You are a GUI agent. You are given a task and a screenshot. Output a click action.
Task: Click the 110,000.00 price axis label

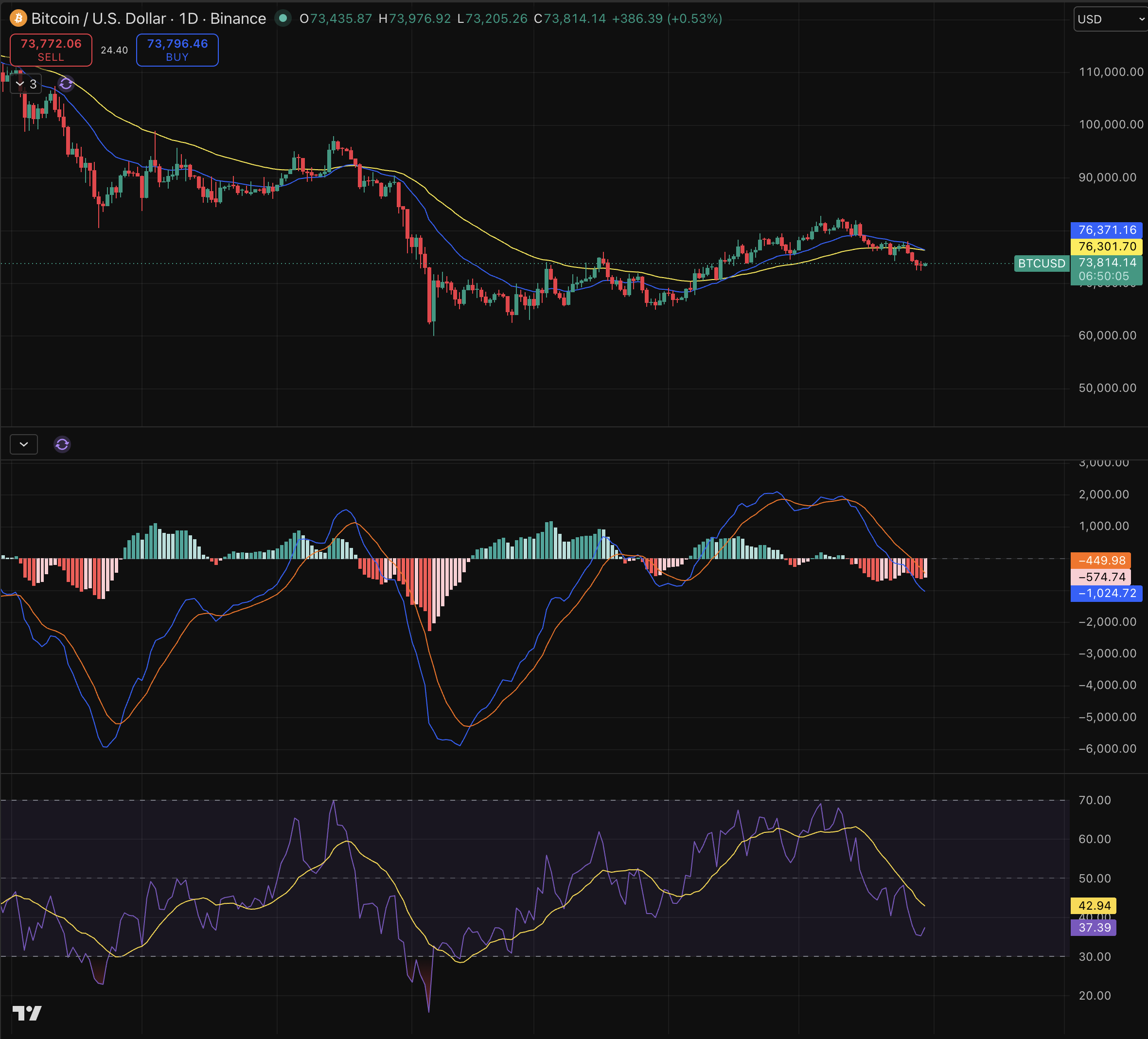(x=1111, y=72)
